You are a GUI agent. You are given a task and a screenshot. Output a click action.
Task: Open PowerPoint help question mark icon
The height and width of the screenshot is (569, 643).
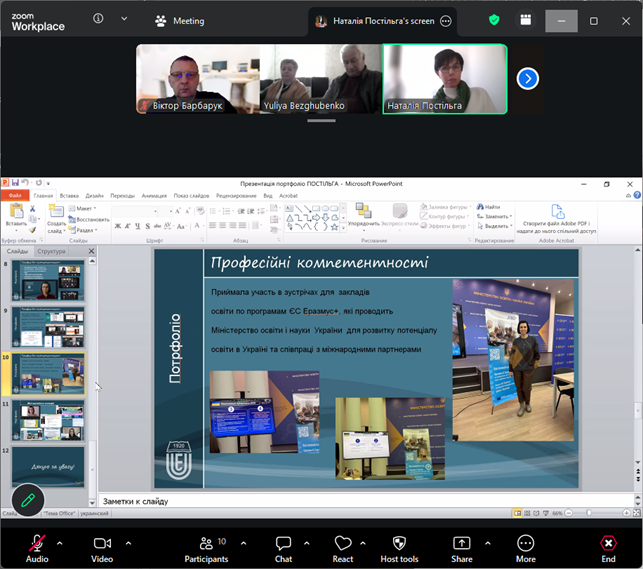[637, 195]
